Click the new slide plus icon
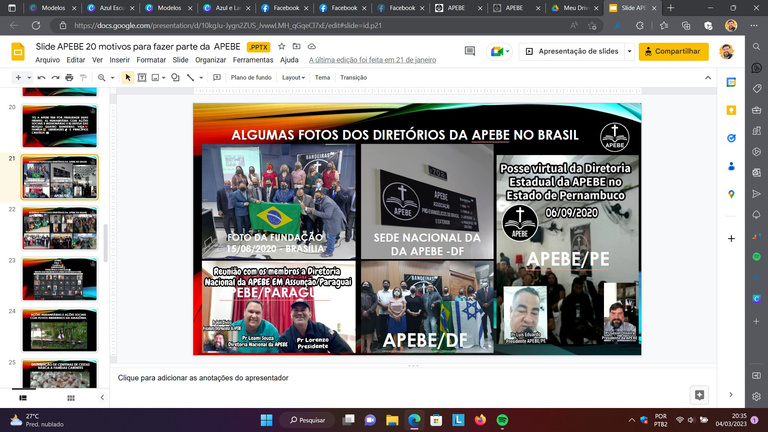Image resolution: width=768 pixels, height=432 pixels. pos(18,77)
